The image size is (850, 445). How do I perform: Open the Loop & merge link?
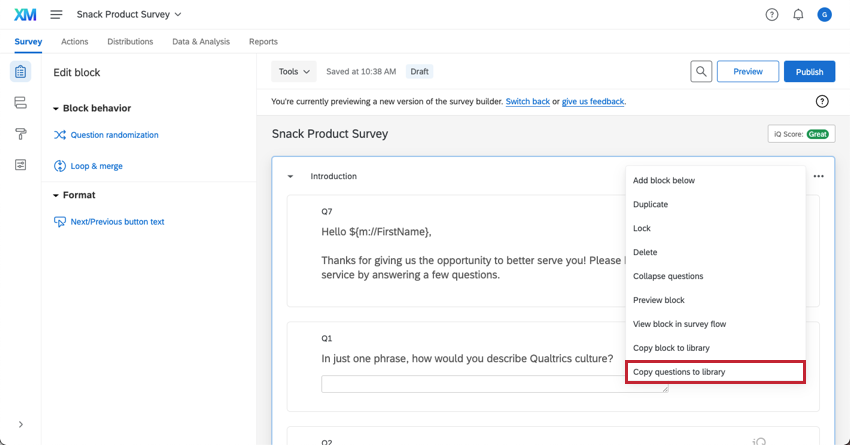coord(96,166)
